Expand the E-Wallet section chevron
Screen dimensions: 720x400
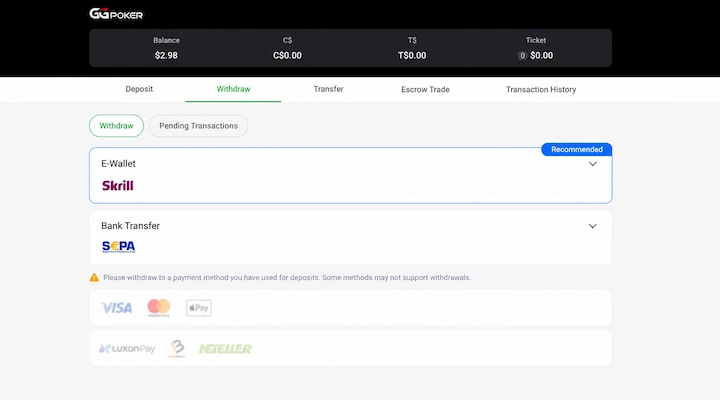pos(593,164)
